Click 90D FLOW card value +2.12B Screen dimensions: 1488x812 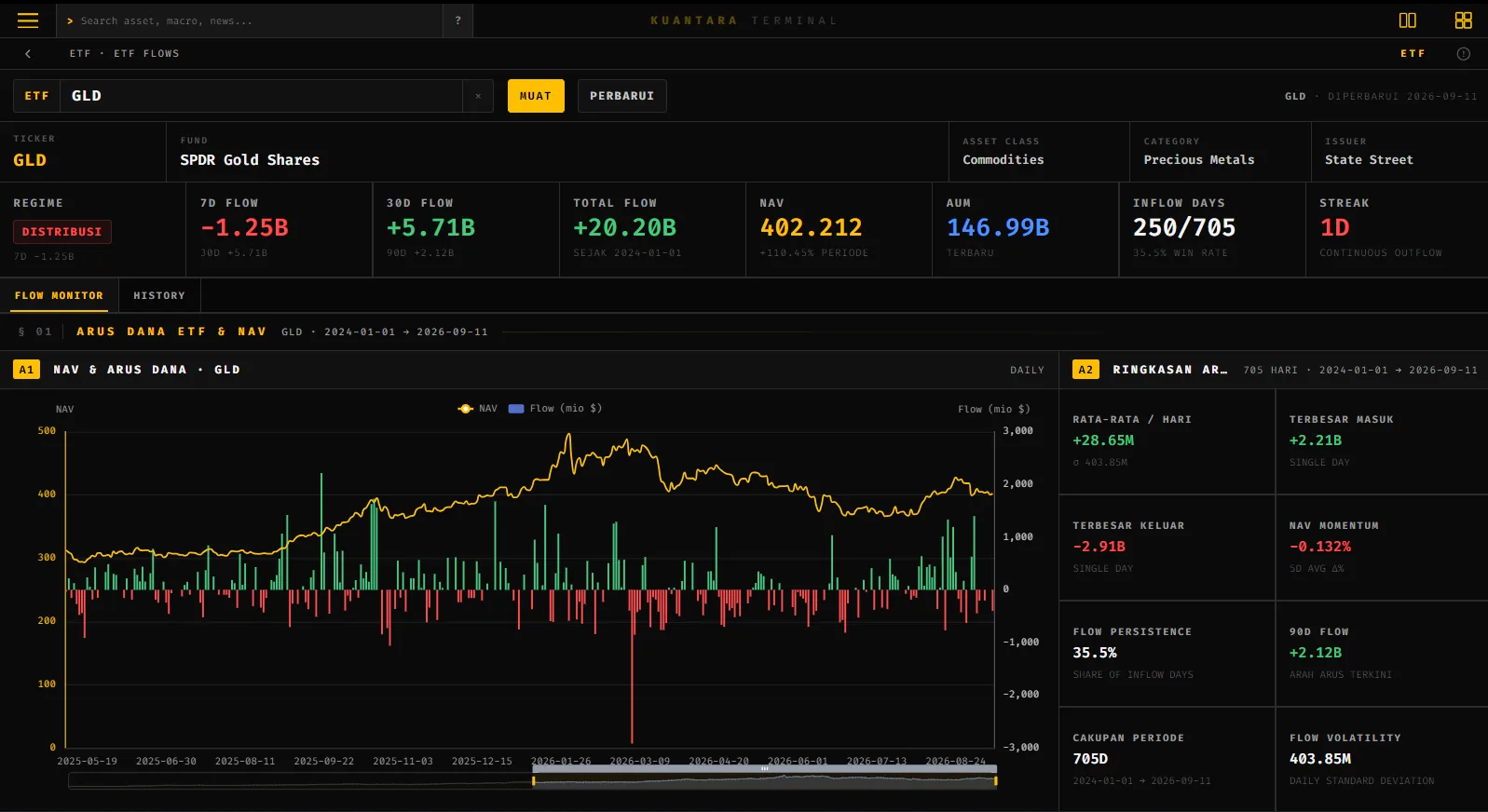tap(1316, 653)
